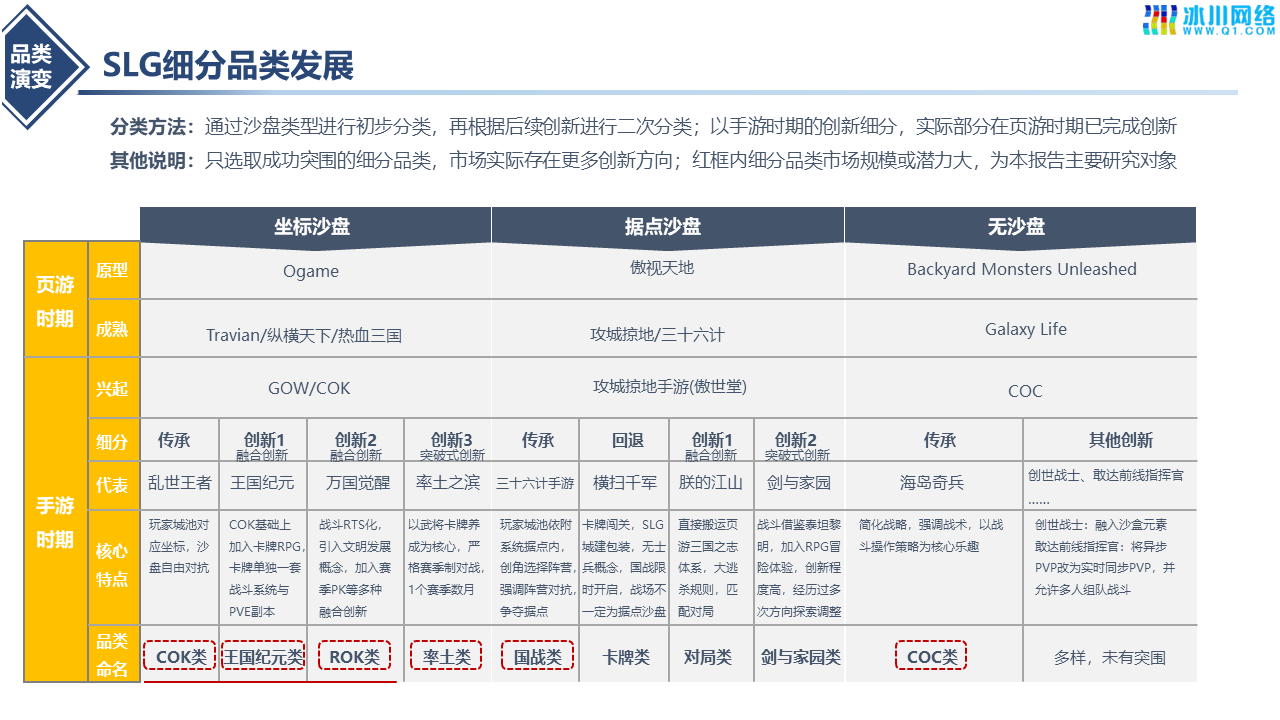The height and width of the screenshot is (720, 1280).
Task: Click the 手游时期 row group label
Action: pyautogui.click(x=55, y=522)
